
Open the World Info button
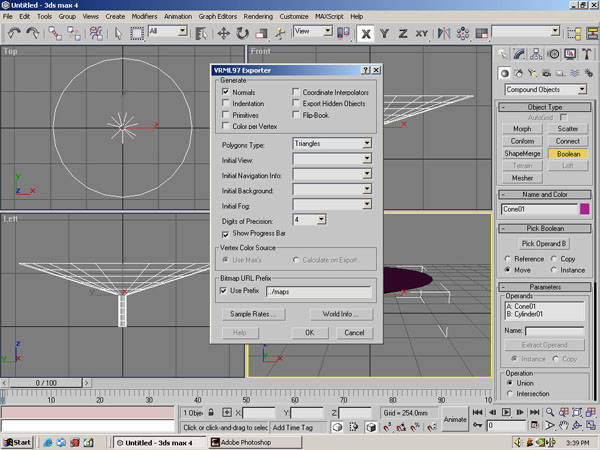[341, 314]
